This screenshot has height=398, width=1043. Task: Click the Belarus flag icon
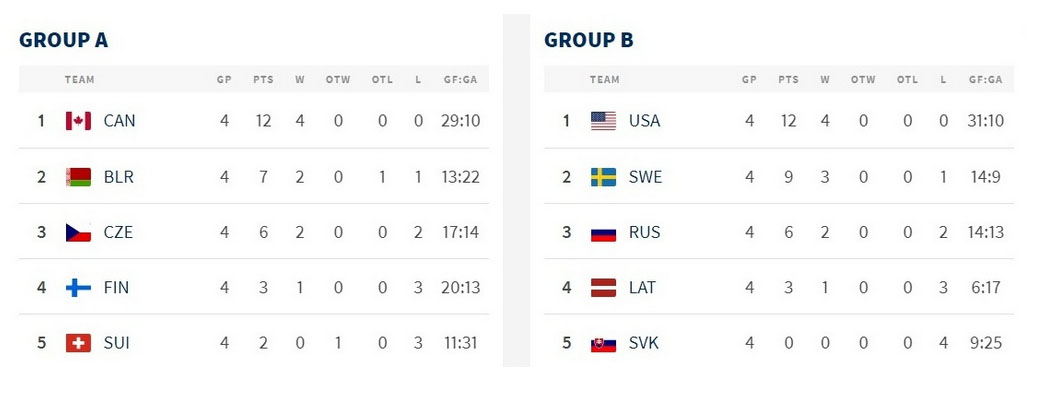[78, 176]
